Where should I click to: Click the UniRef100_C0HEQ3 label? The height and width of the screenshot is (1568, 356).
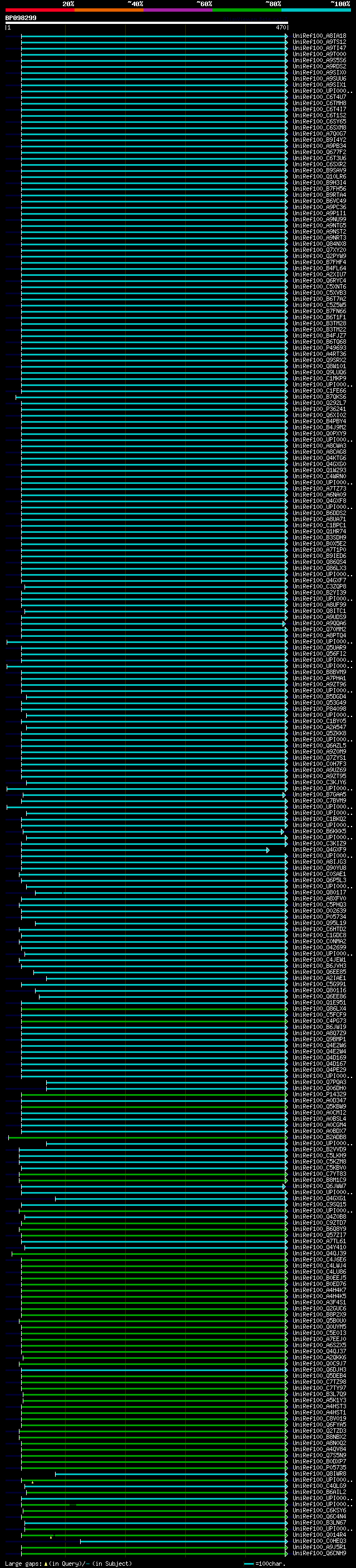(319, 1541)
